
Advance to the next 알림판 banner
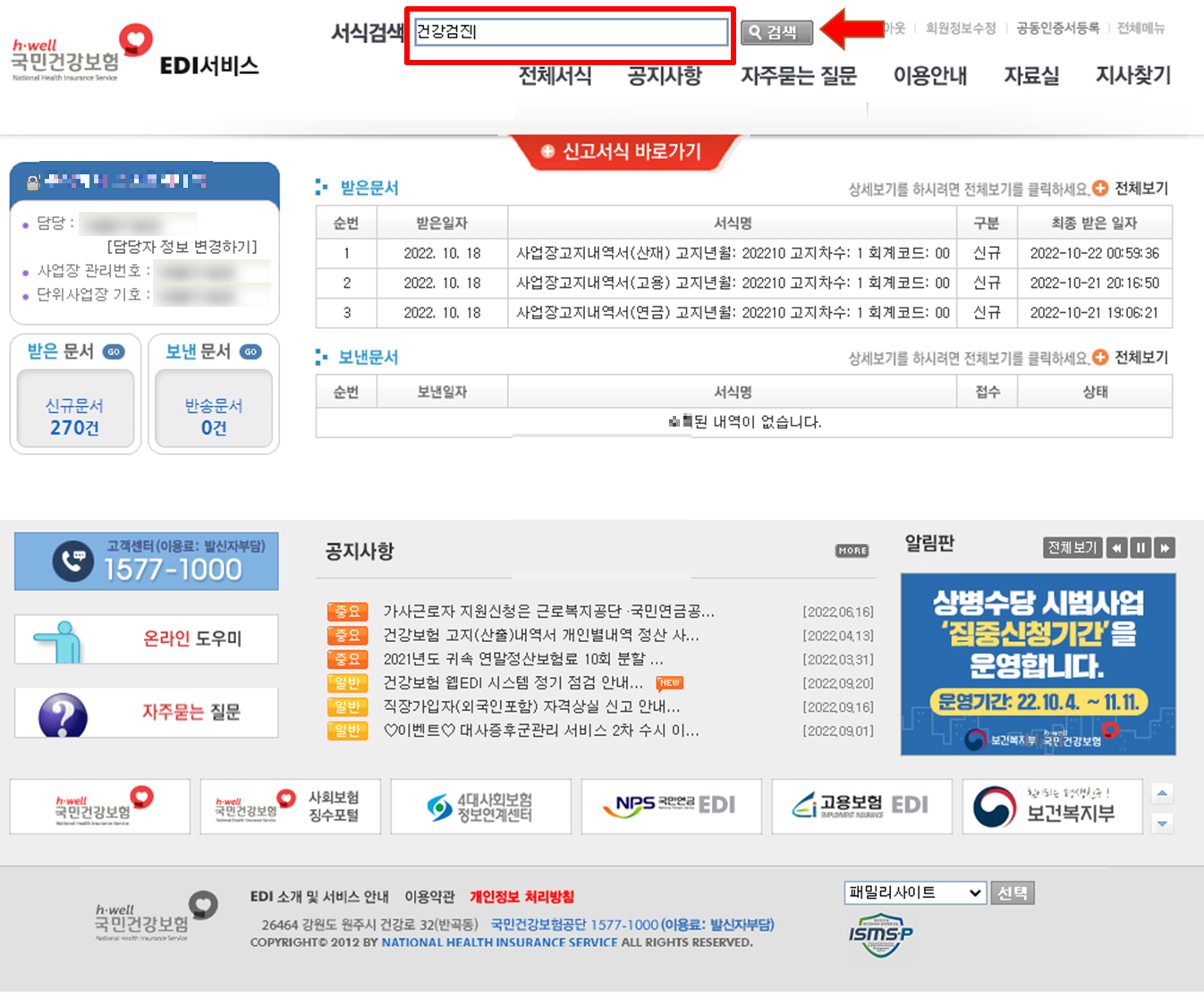click(x=1166, y=547)
